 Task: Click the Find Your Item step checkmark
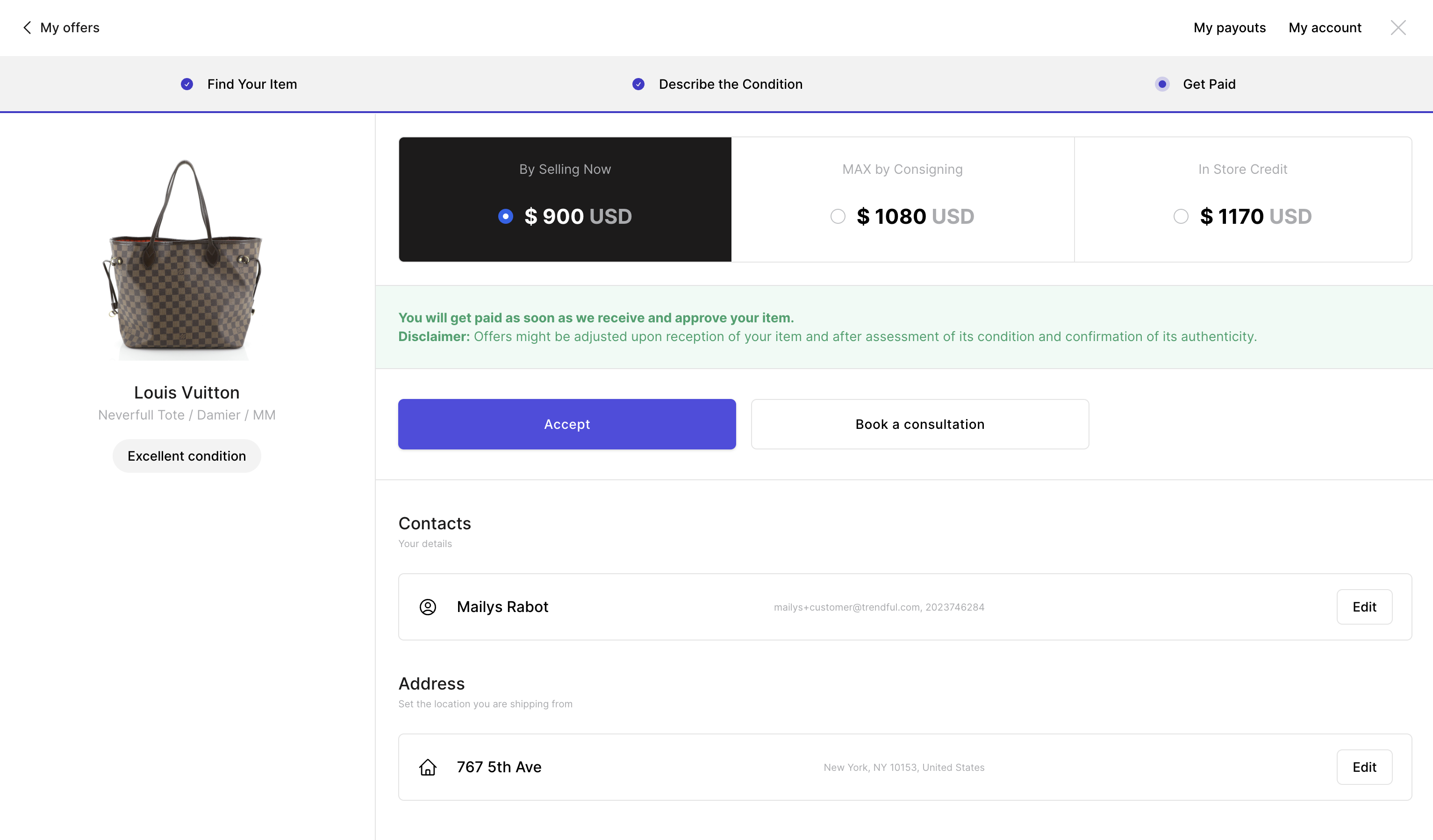187,84
